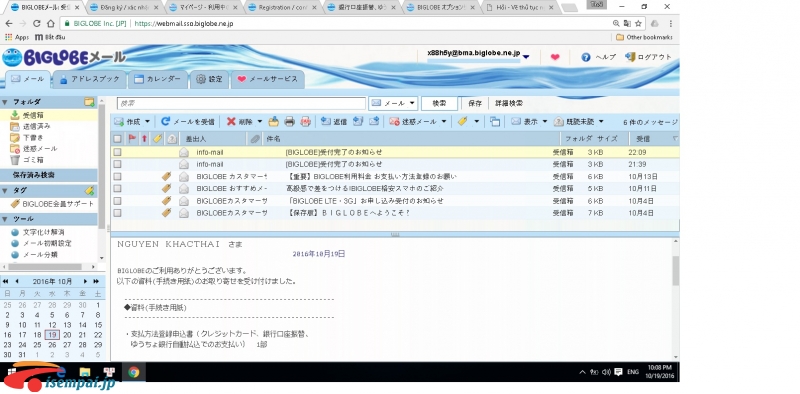800x394 pixels.
Task: Click the tag icon in mail toolbar
Action: pos(462,121)
